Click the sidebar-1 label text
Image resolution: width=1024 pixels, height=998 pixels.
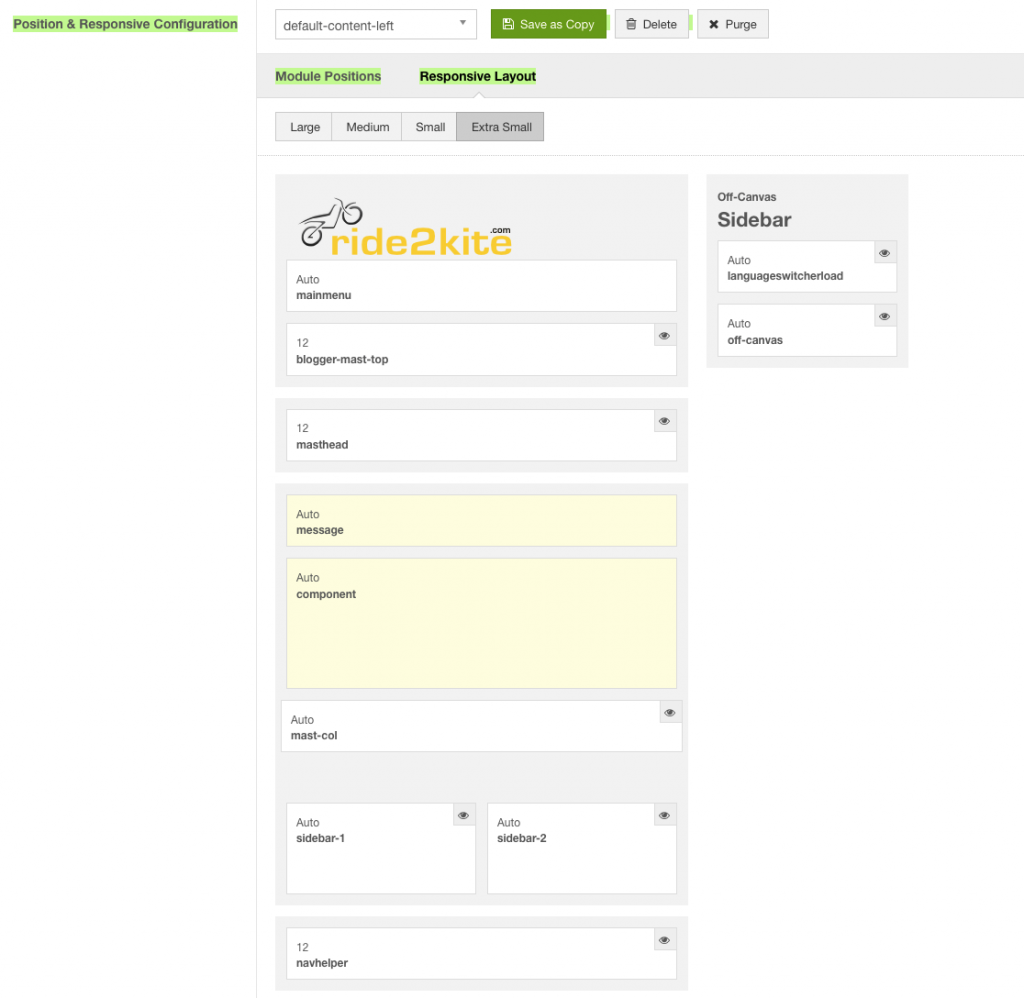click(320, 838)
